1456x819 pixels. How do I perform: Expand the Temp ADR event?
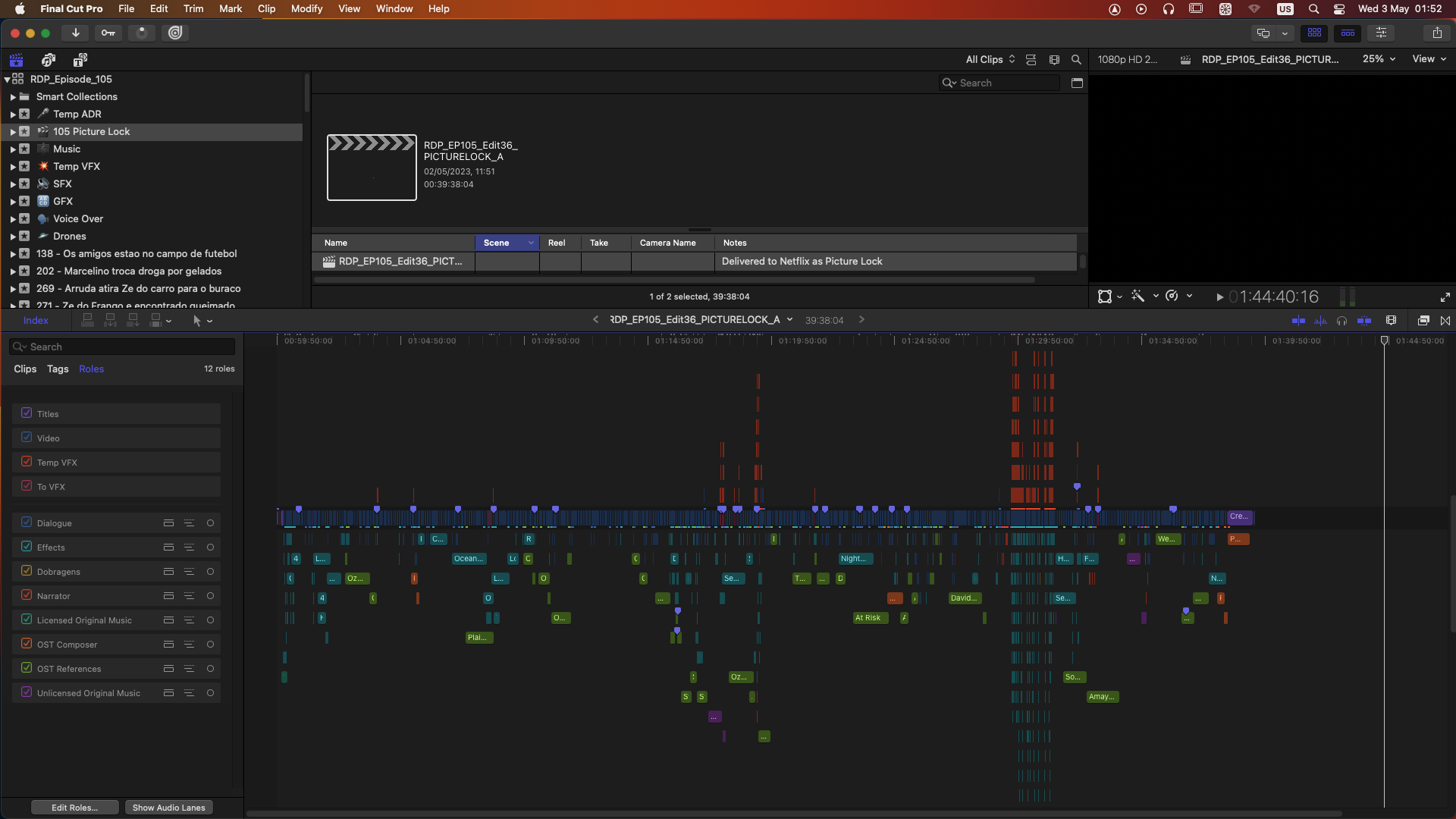coord(13,115)
